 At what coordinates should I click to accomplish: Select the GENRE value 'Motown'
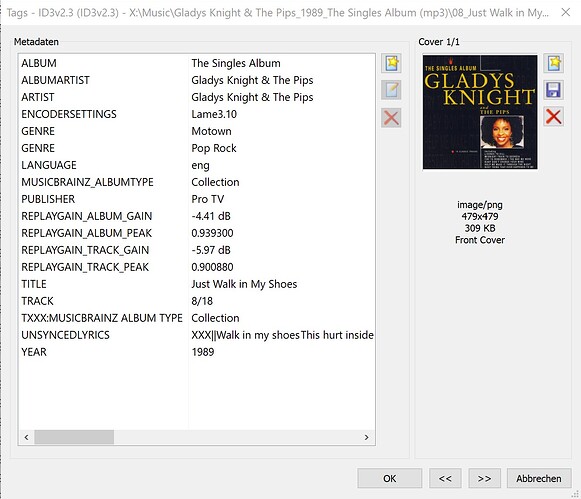click(x=211, y=132)
